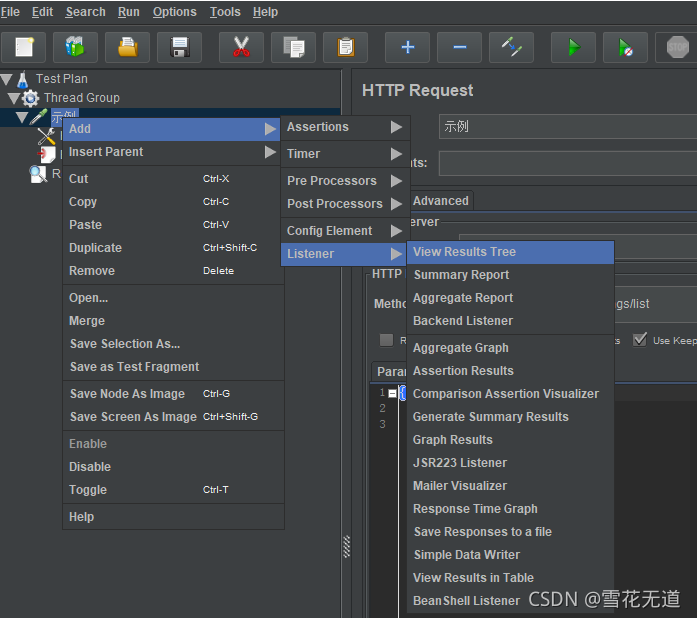The height and width of the screenshot is (618, 697).
Task: Click Toggle in context menu
Action: coord(173,490)
